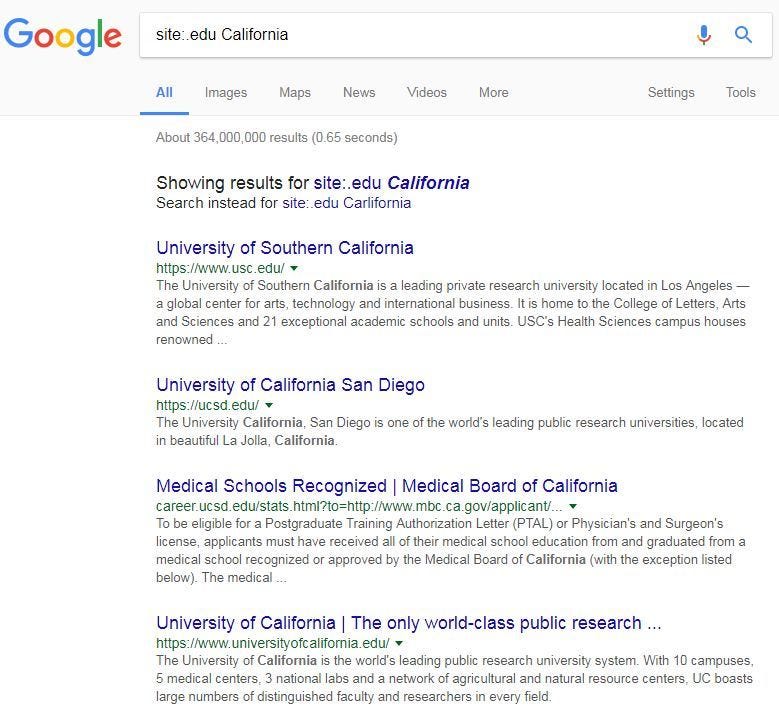Screen dimensions: 779x723
Task: Open the News tab
Action: tap(359, 92)
